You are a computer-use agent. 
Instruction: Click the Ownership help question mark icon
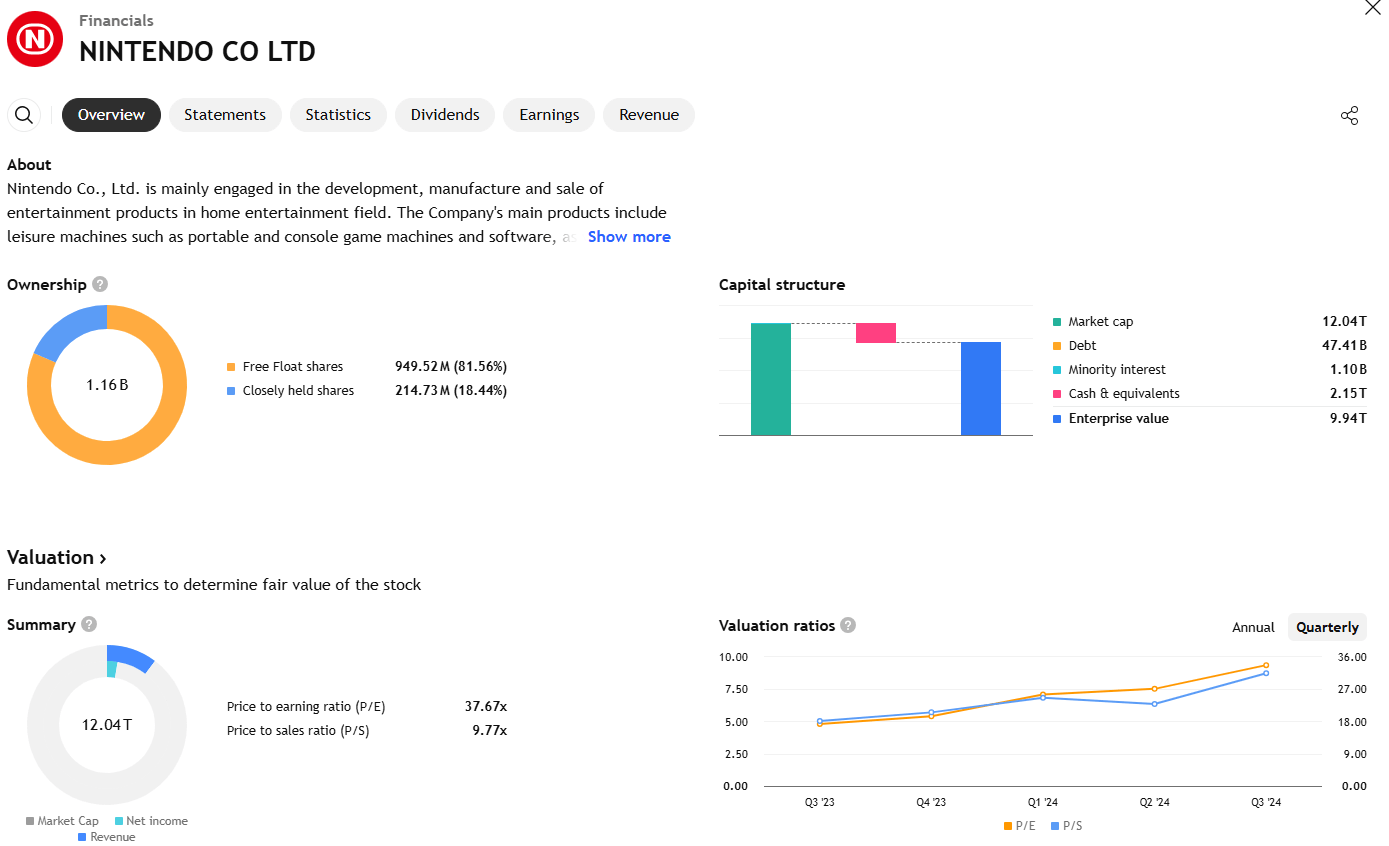(x=100, y=285)
